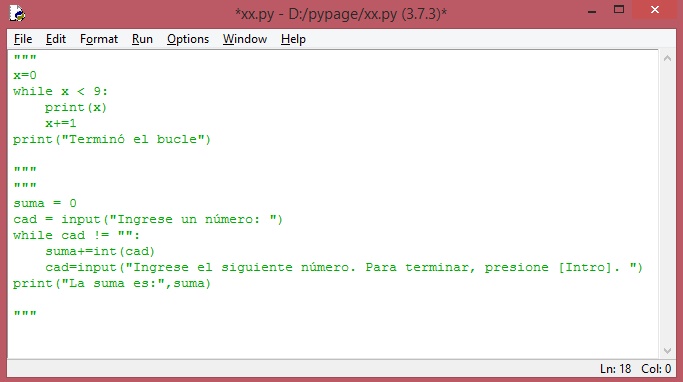Open the Window menu
This screenshot has width=683, height=382.
coord(245,39)
